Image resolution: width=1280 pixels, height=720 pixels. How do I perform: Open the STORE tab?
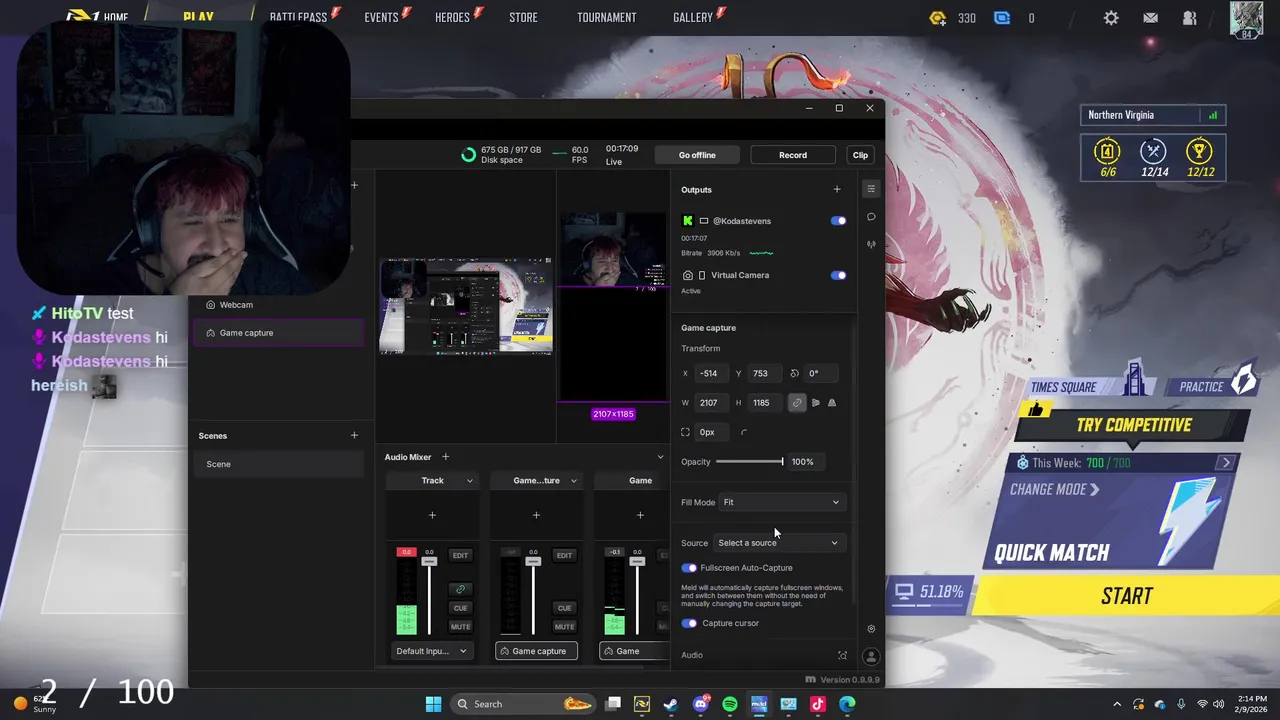(x=523, y=17)
